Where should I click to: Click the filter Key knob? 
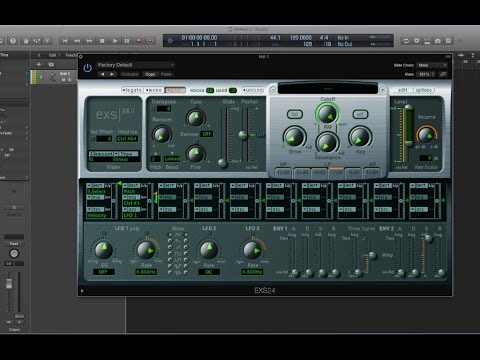coord(360,137)
